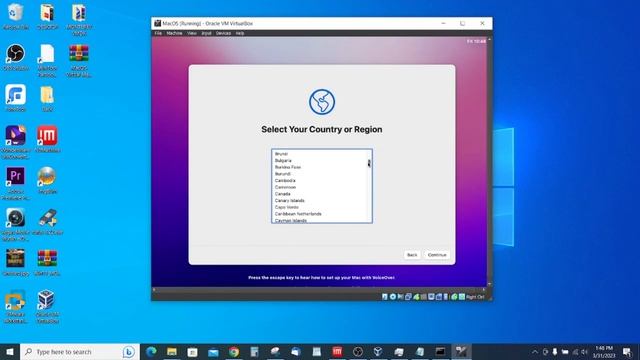Open the notification center icon in the taskbar
Screen dimensions: 640x360
click(x=627, y=352)
